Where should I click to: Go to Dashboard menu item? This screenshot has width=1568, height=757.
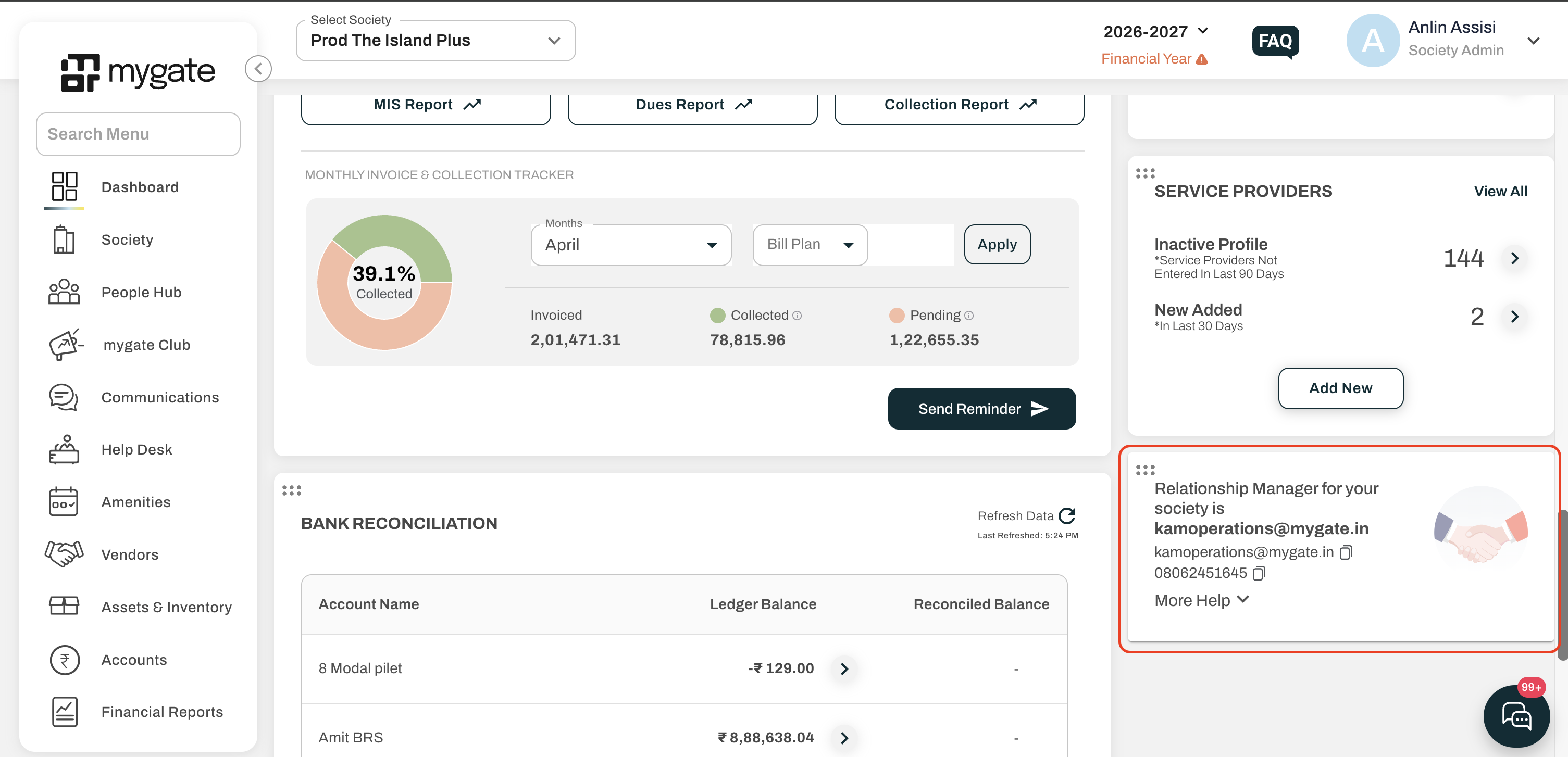pyautogui.click(x=140, y=187)
